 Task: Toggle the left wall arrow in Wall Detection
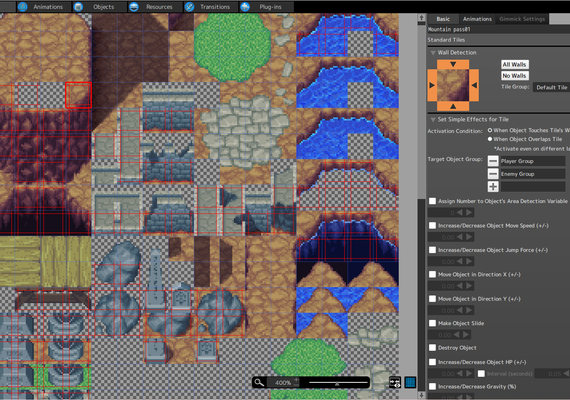pyautogui.click(x=432, y=85)
